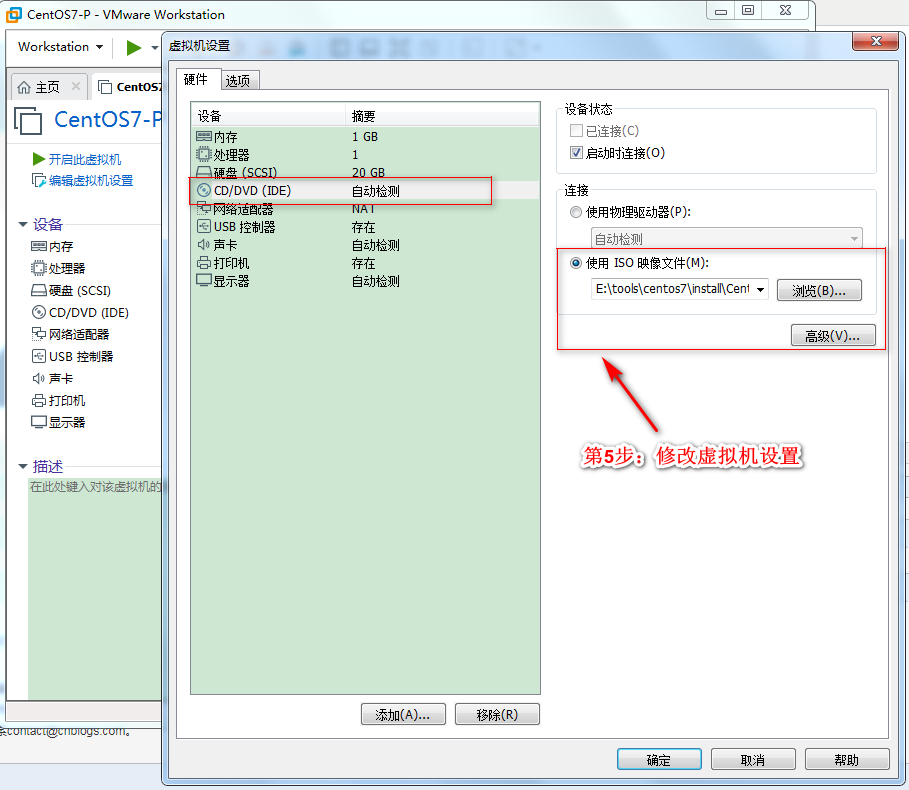Open the ISO image path dropdown arrow
Image resolution: width=909 pixels, height=790 pixels.
(x=760, y=289)
